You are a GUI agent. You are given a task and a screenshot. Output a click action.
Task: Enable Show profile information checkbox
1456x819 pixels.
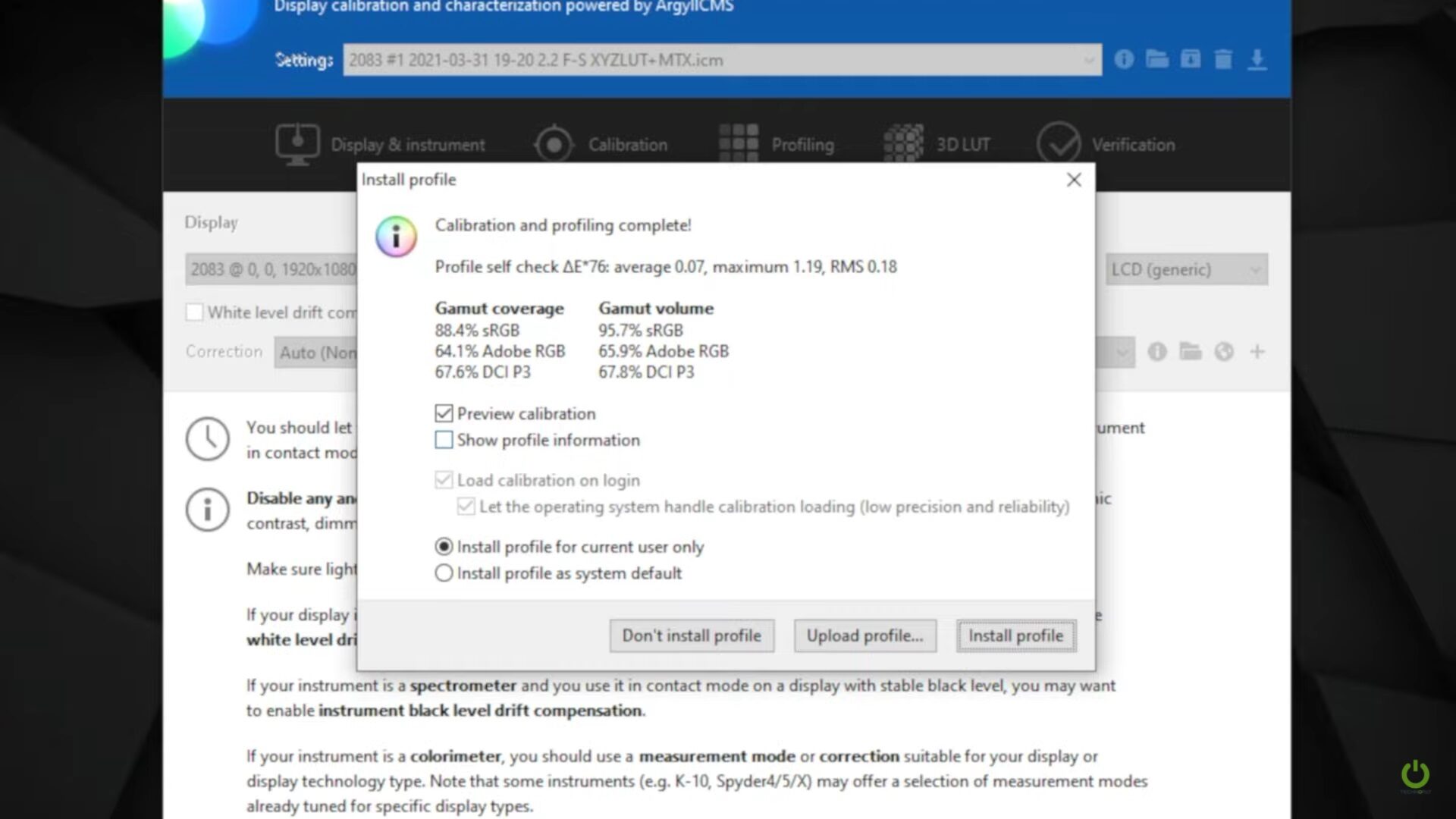444,440
